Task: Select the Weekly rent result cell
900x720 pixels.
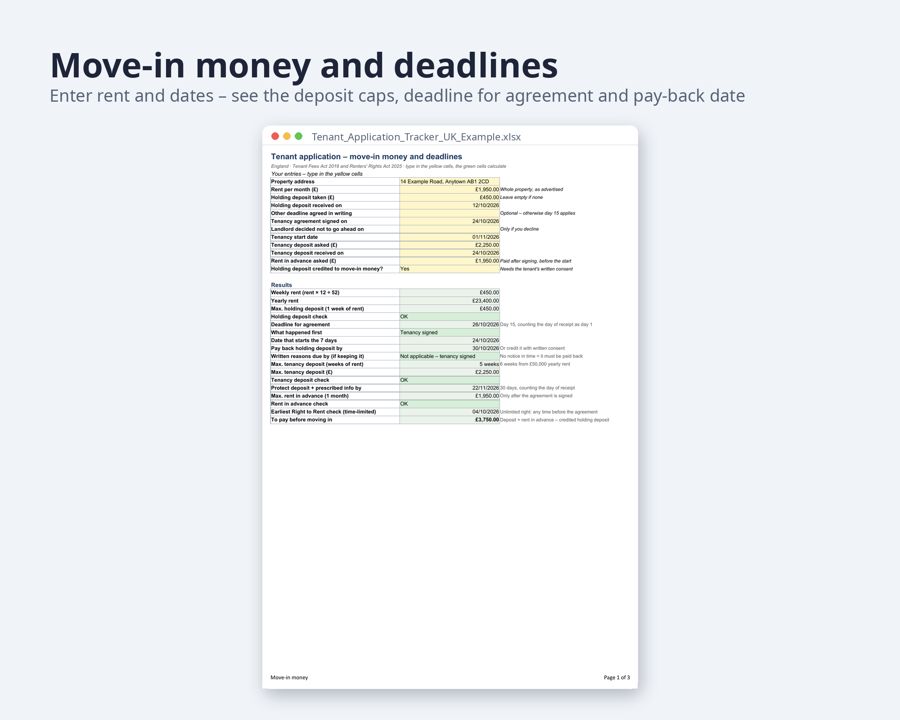Action: [449, 293]
